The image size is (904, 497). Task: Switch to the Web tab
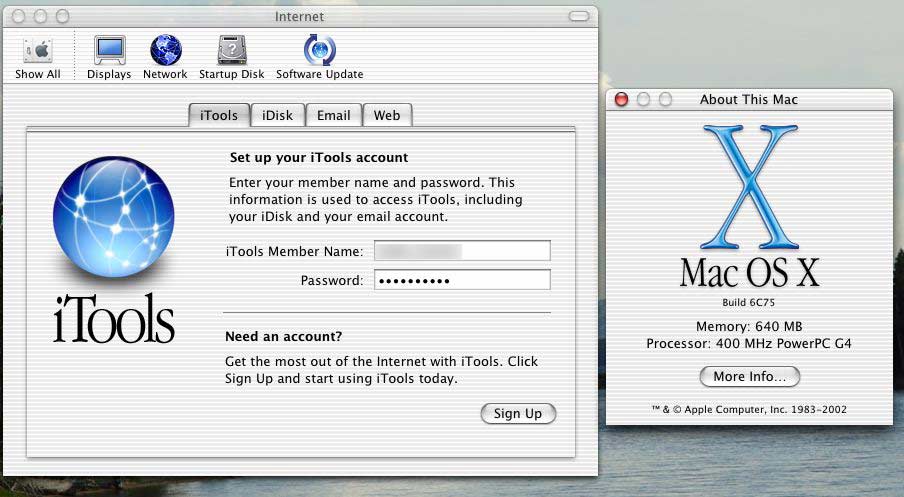pyautogui.click(x=387, y=115)
